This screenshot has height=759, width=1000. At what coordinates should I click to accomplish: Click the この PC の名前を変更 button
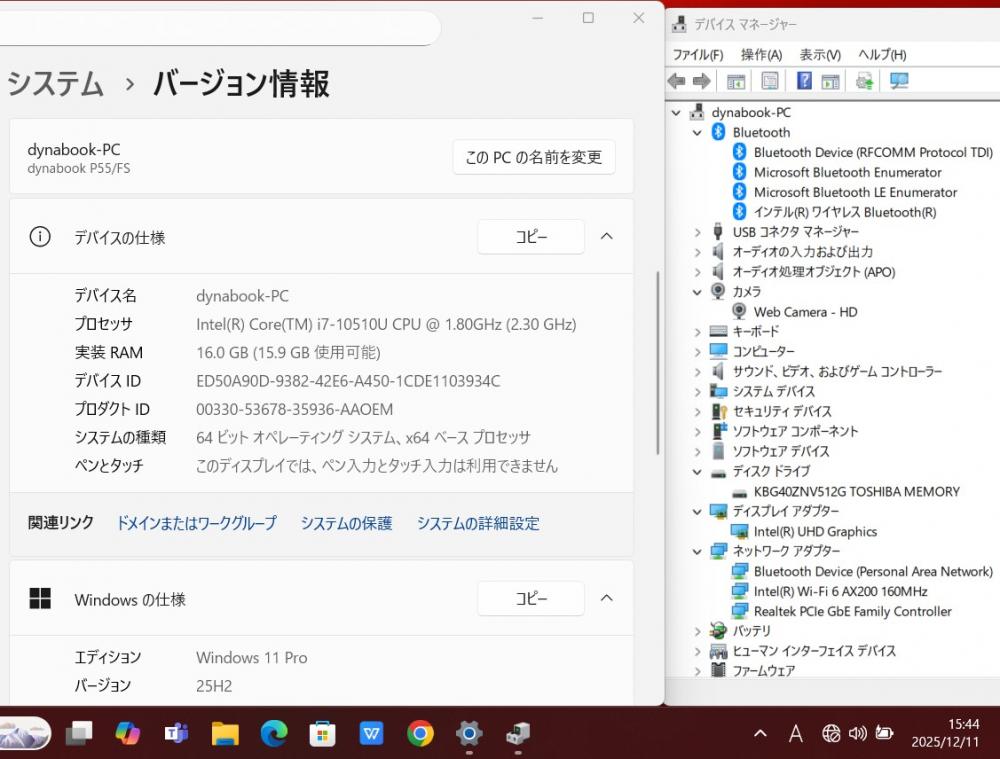click(534, 157)
